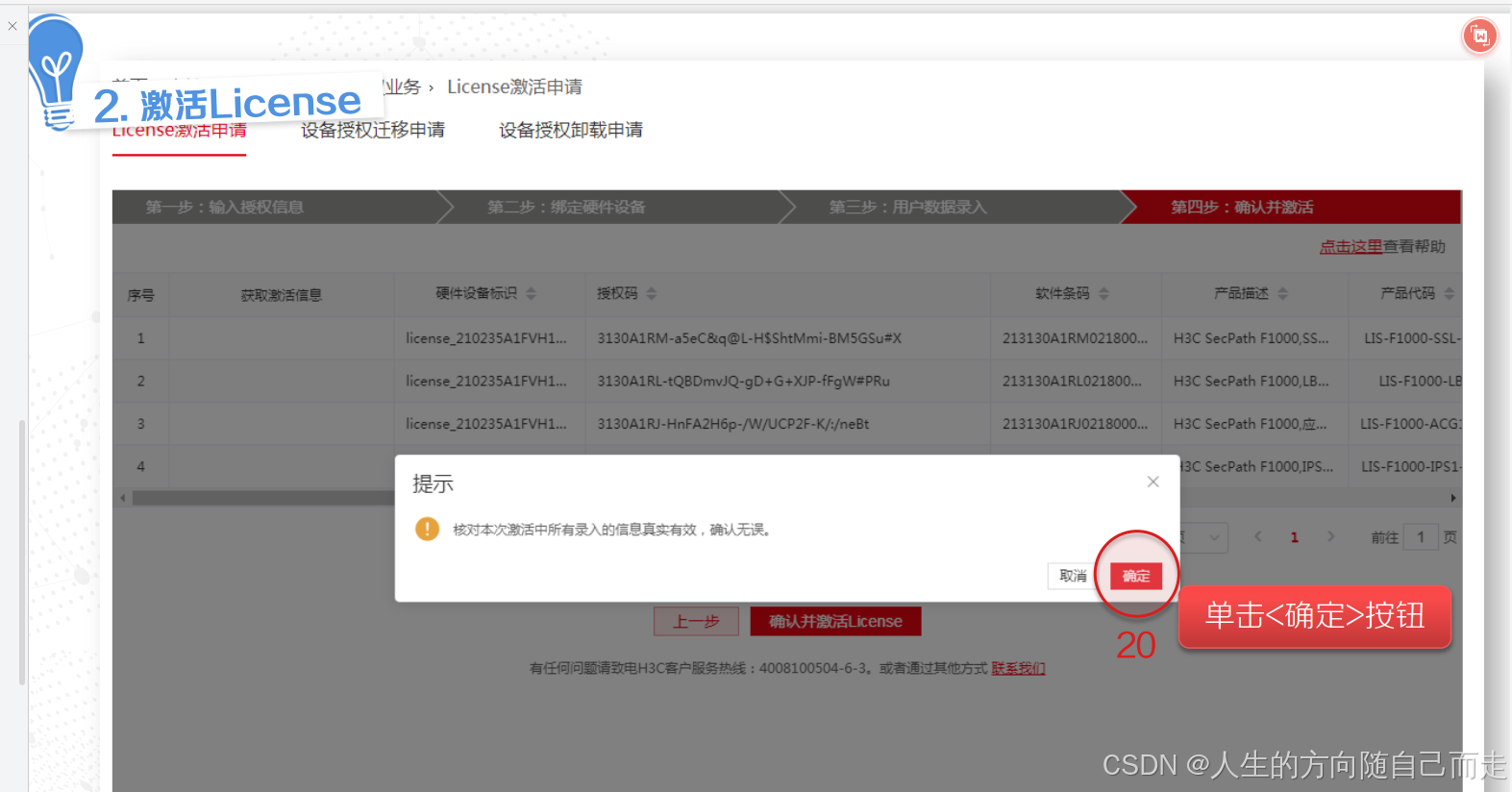Viewport: 1512px width, 792px height.
Task: Sort by 产品描述 column arrows
Action: coord(1283,293)
